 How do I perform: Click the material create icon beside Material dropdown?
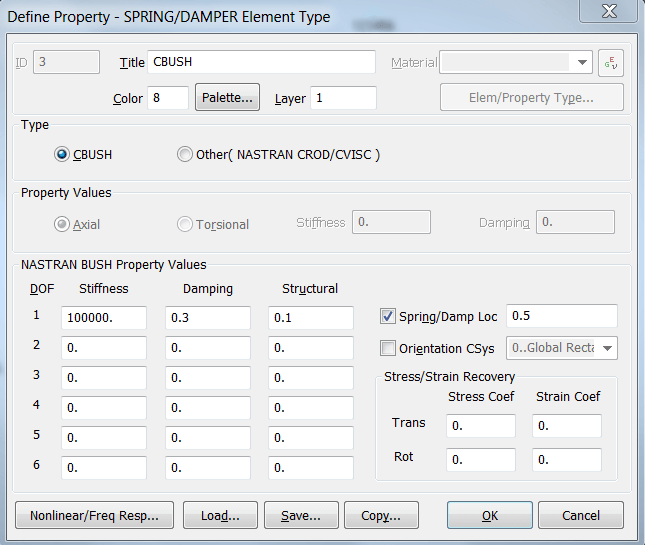point(611,63)
